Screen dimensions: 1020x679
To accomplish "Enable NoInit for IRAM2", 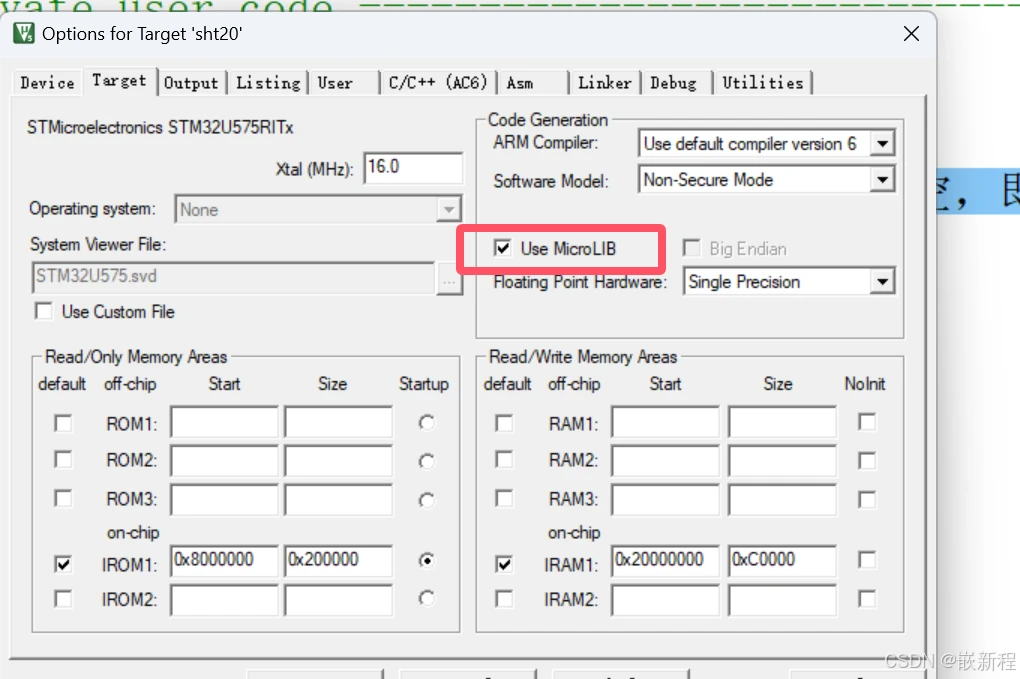I will click(x=867, y=598).
